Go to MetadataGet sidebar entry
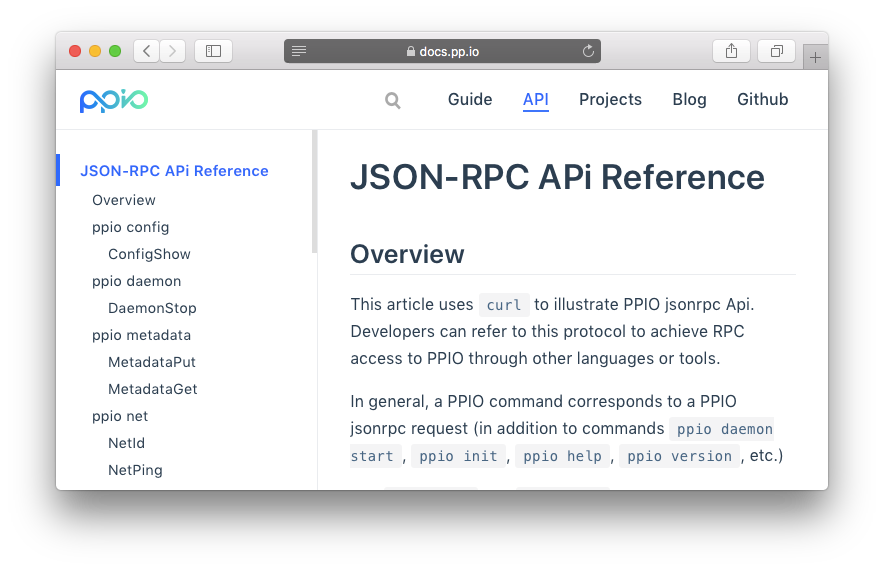 click(x=153, y=389)
